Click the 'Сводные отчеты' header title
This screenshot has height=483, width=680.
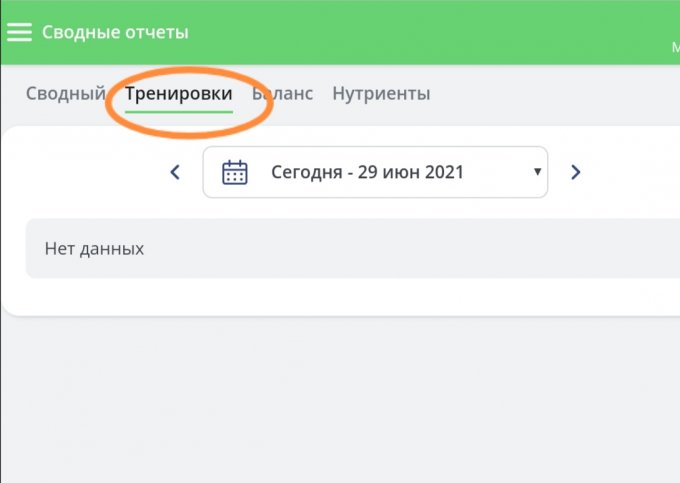(x=115, y=32)
